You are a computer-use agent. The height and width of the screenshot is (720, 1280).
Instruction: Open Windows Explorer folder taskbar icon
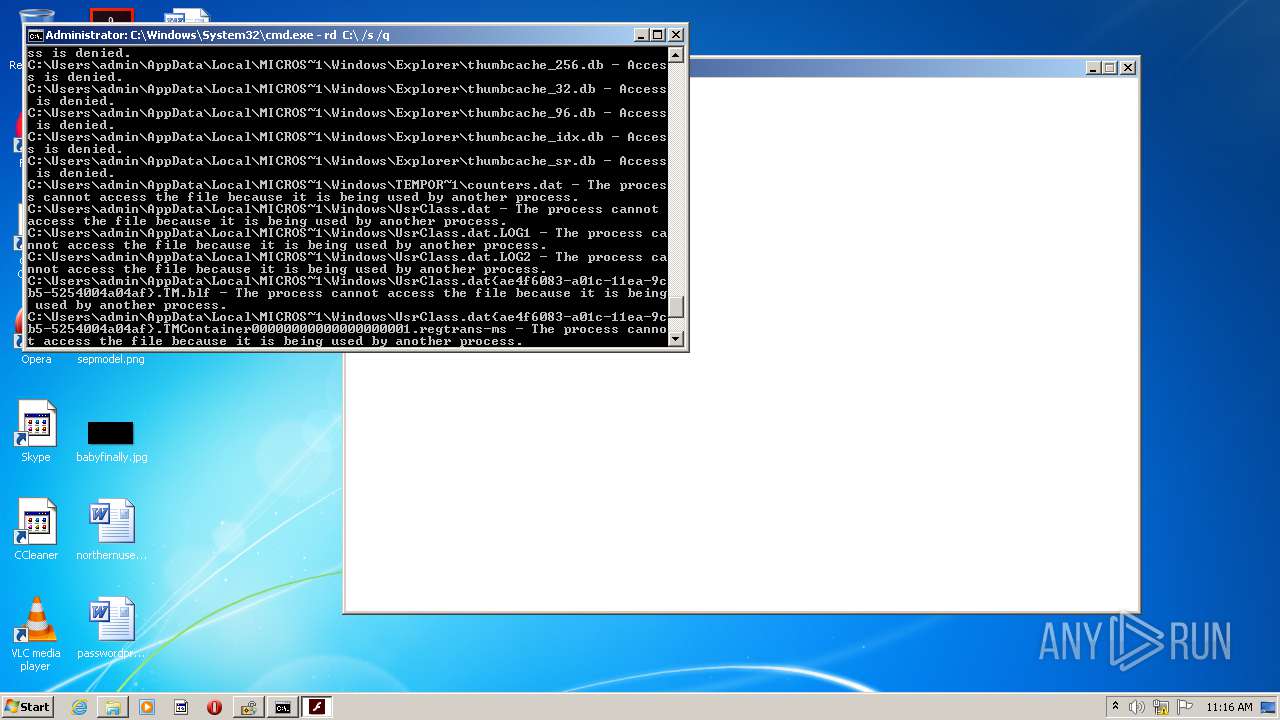pos(113,707)
